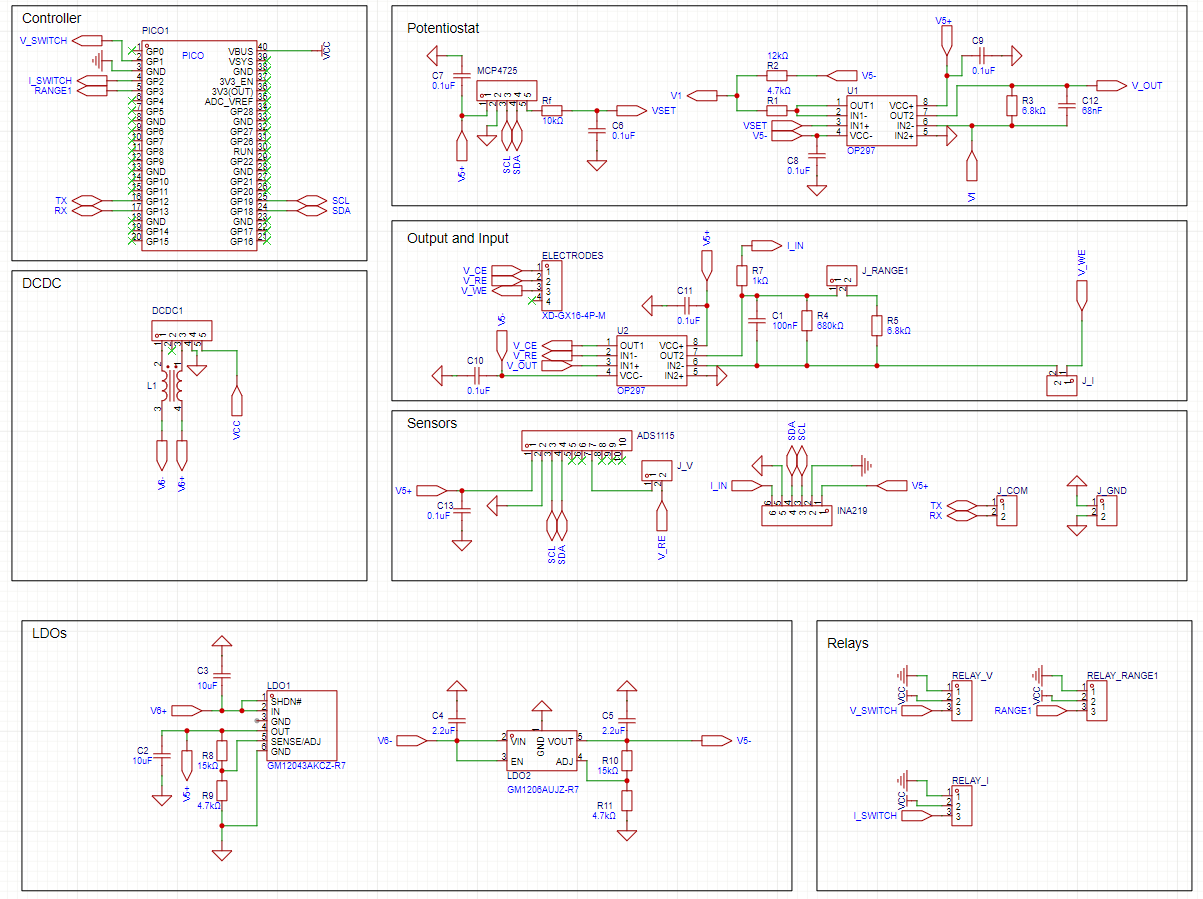Viewport: 1203px width, 899px height.
Task: Click the J_RANGE1 jumper
Action: click(x=840, y=276)
